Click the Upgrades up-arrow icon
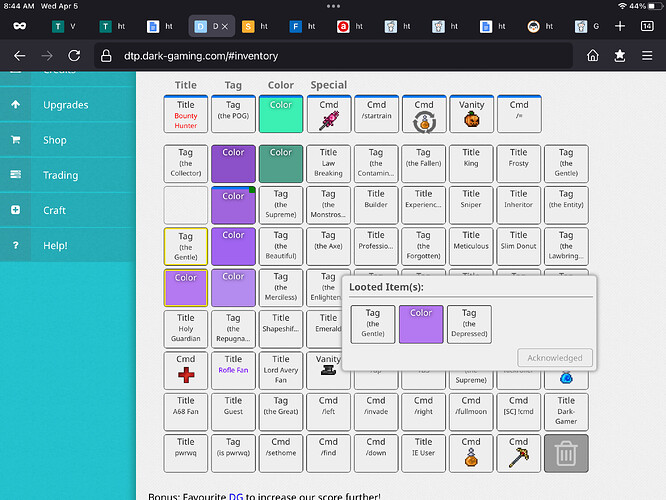Screen dimensions: 666x500 point(15,105)
